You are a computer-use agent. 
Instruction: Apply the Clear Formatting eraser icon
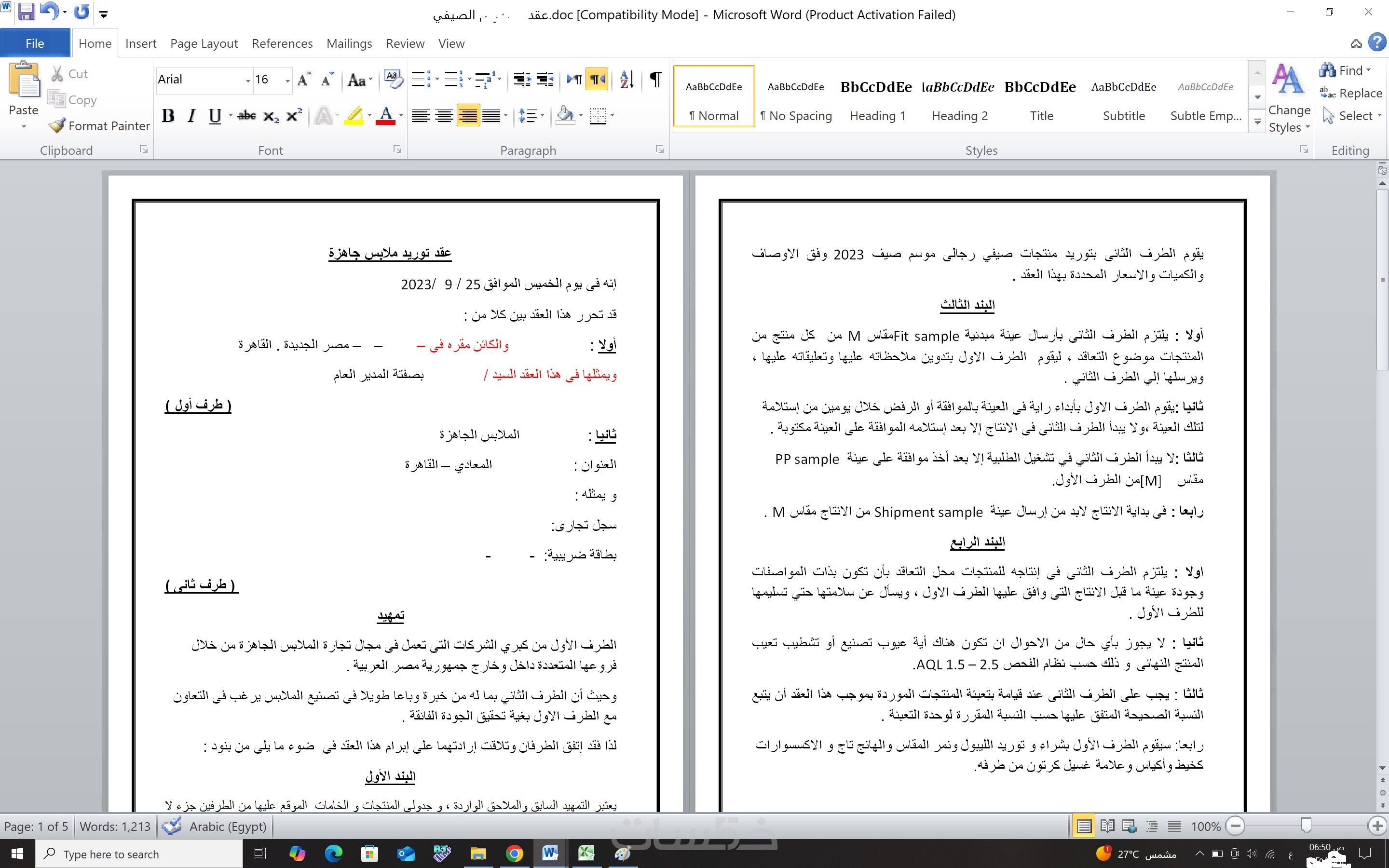(x=393, y=79)
